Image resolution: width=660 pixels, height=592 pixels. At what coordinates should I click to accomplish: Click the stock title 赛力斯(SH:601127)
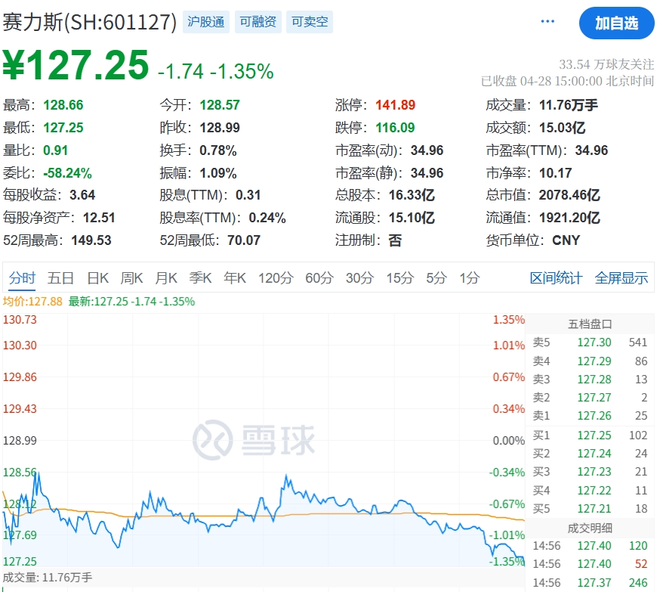(89, 22)
